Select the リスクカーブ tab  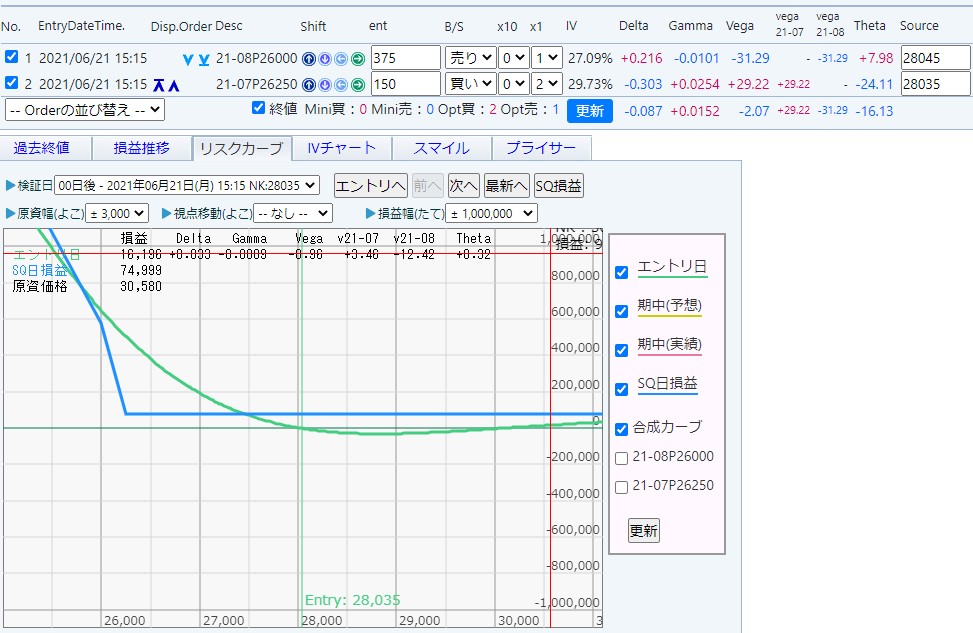click(242, 149)
